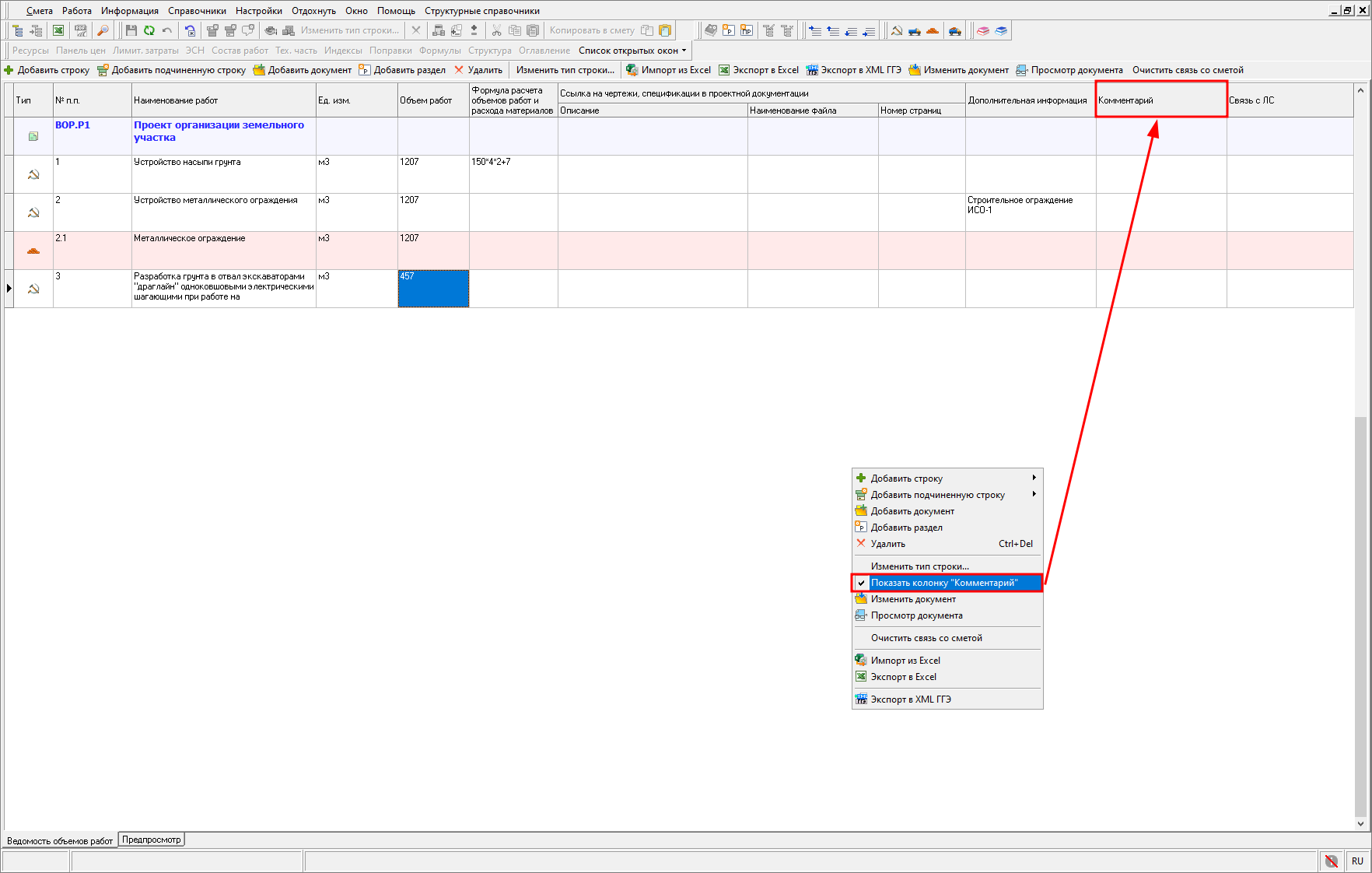Expand 'Добавить строку' submenu arrow in context menu
1372x873 pixels.
tap(1034, 478)
